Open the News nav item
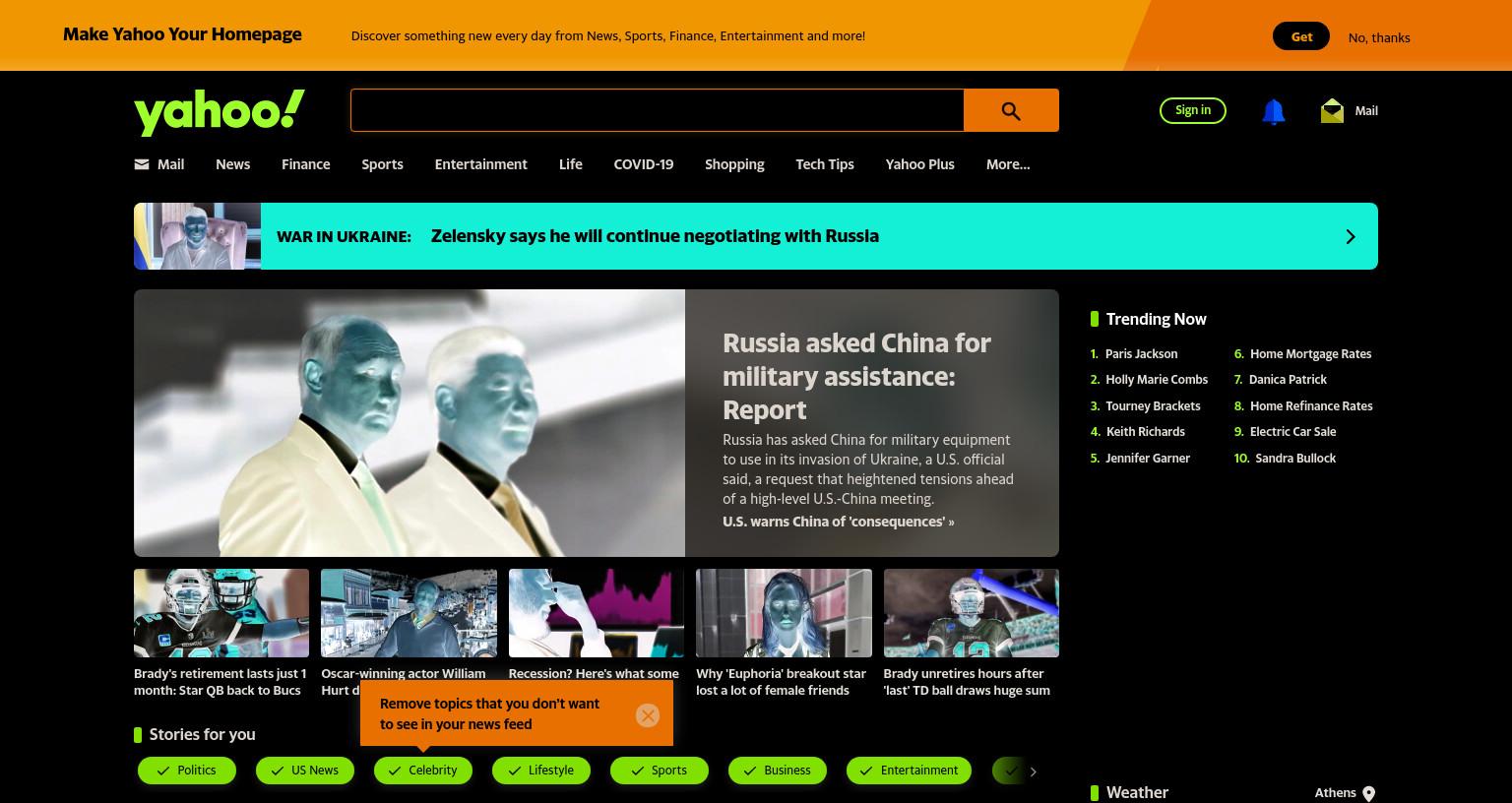 point(233,164)
